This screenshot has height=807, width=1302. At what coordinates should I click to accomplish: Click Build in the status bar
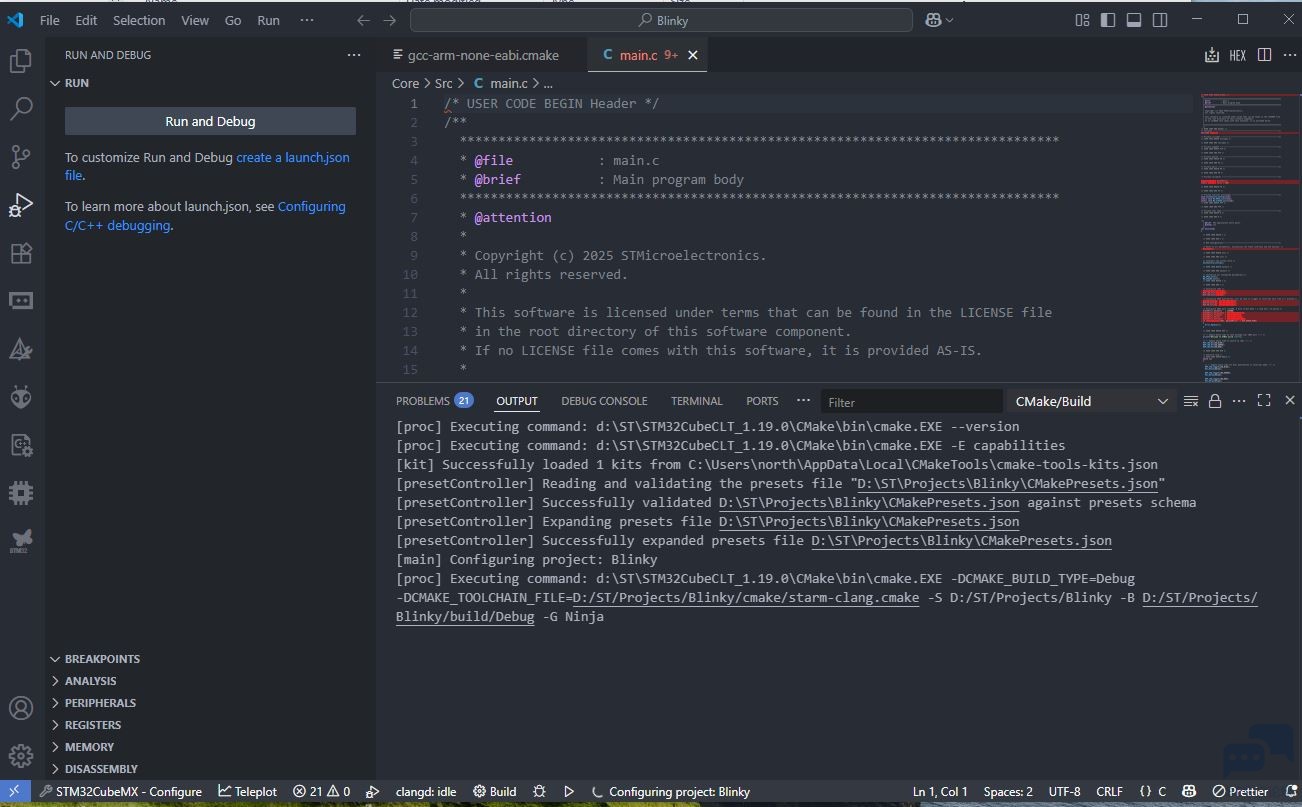(x=495, y=791)
